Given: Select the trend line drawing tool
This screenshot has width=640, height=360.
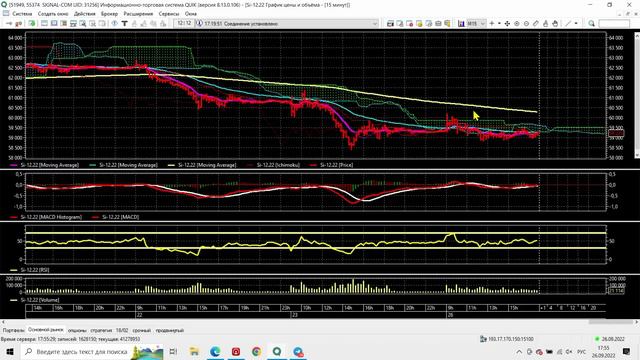Looking at the screenshot, I should point(568,24).
